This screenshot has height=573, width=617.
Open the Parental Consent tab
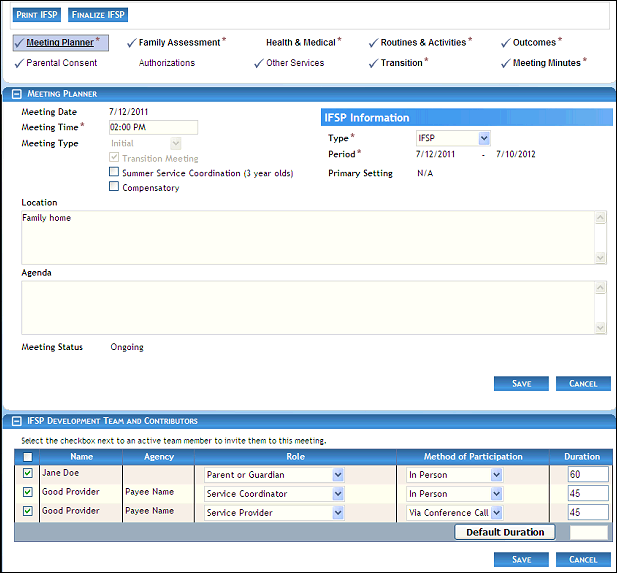tap(61, 63)
